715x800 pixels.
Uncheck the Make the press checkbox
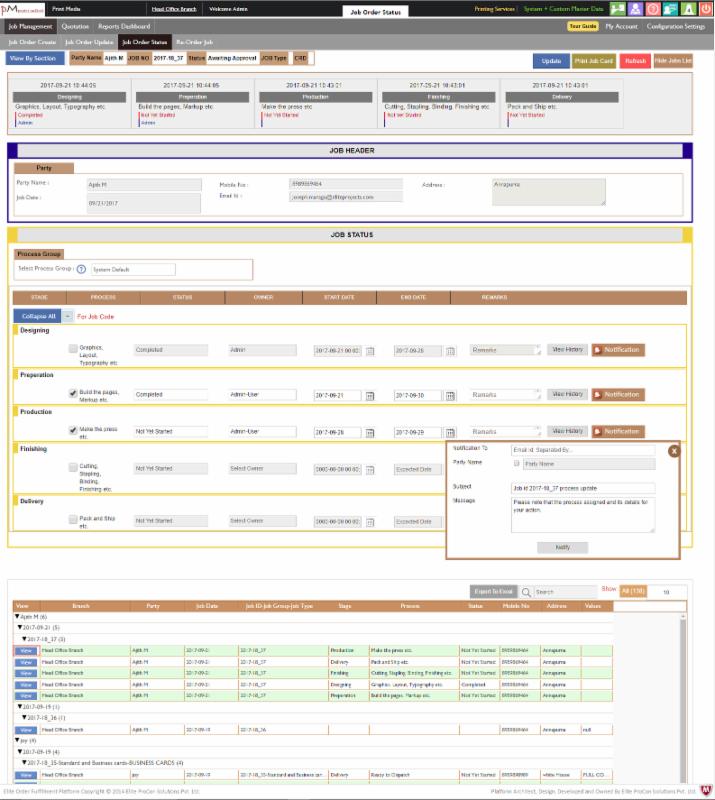click(73, 430)
